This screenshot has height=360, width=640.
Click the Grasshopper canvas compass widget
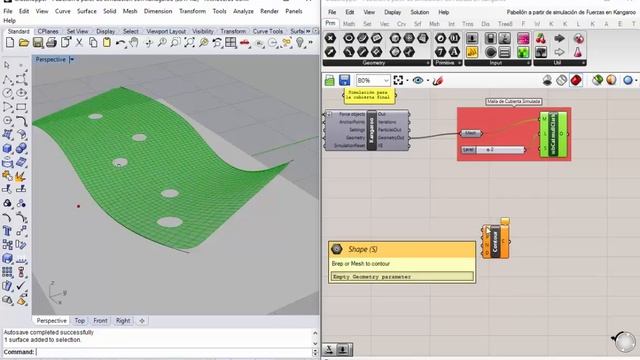(624, 341)
